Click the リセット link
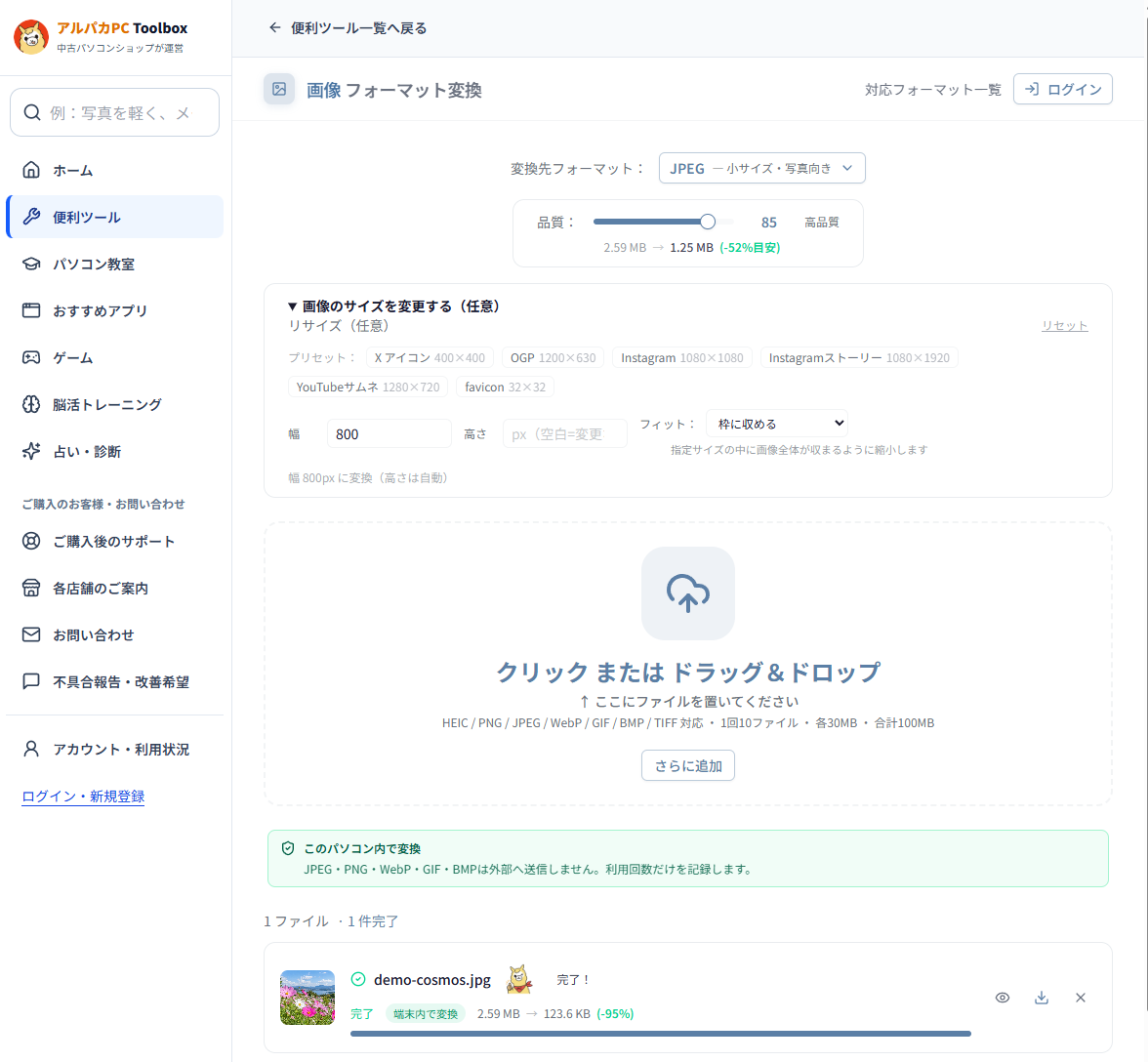 [1064, 326]
